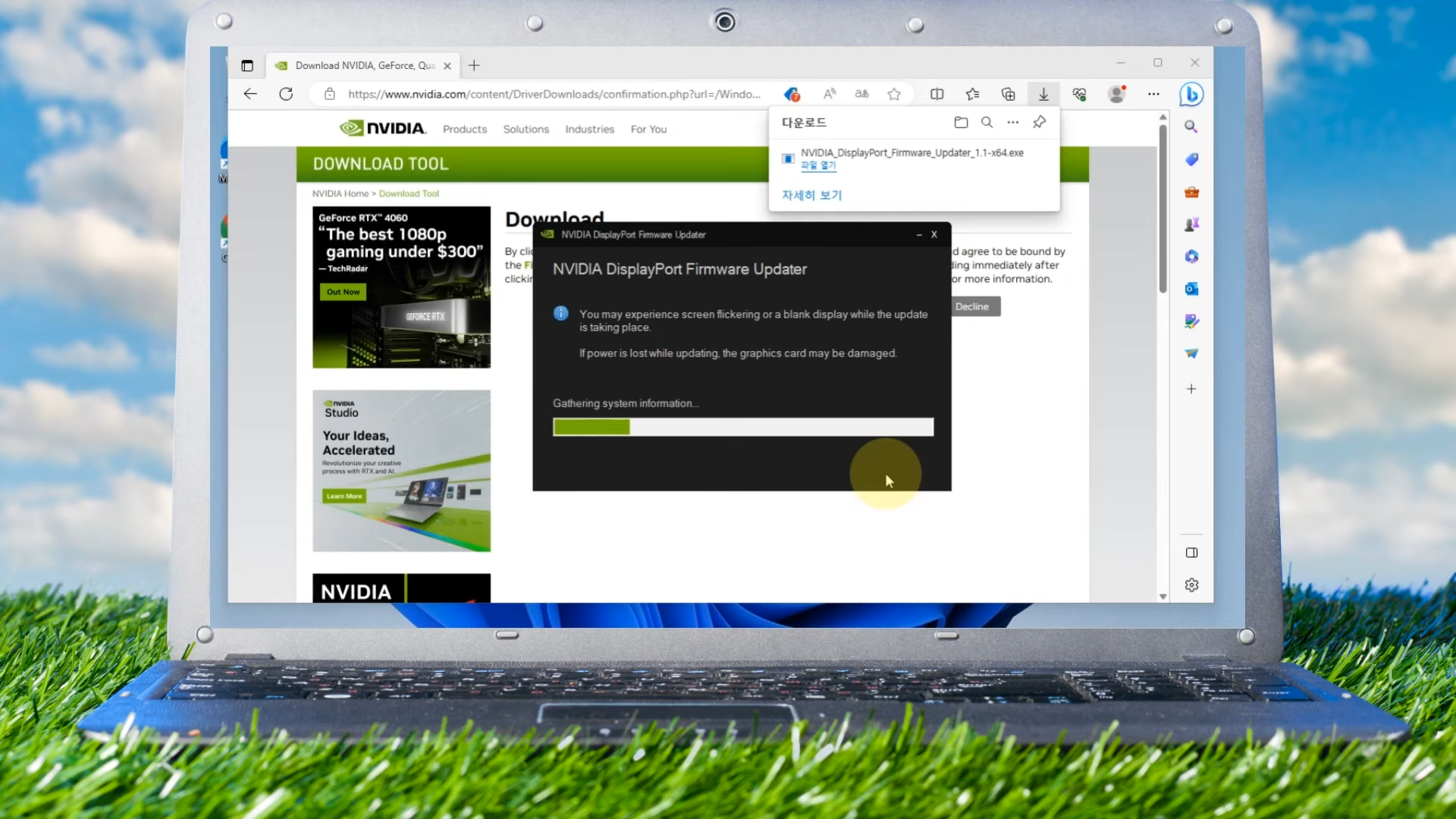Open the Bing Copilot sidebar button

pos(1191,94)
